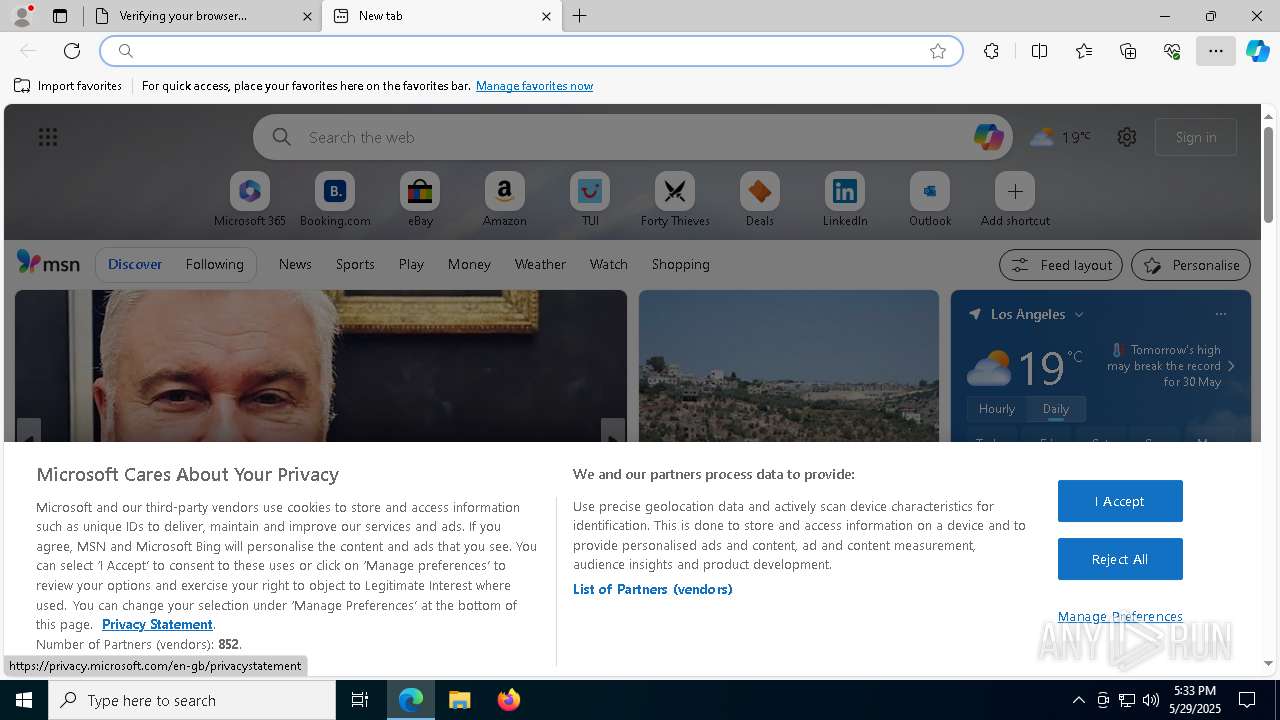Open Booking.com shortcut

(x=335, y=199)
